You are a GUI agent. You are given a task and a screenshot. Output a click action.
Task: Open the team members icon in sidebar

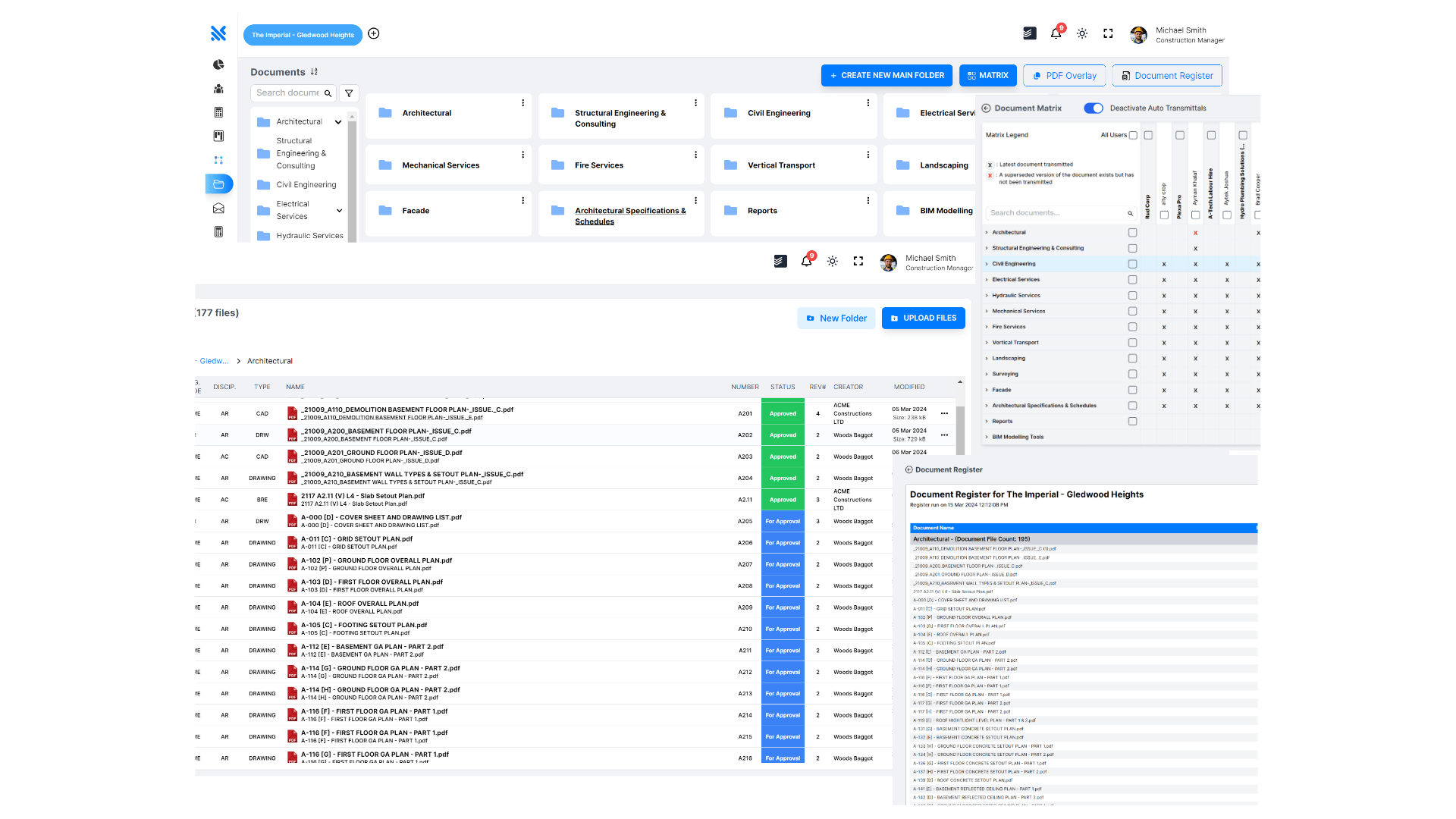click(218, 88)
